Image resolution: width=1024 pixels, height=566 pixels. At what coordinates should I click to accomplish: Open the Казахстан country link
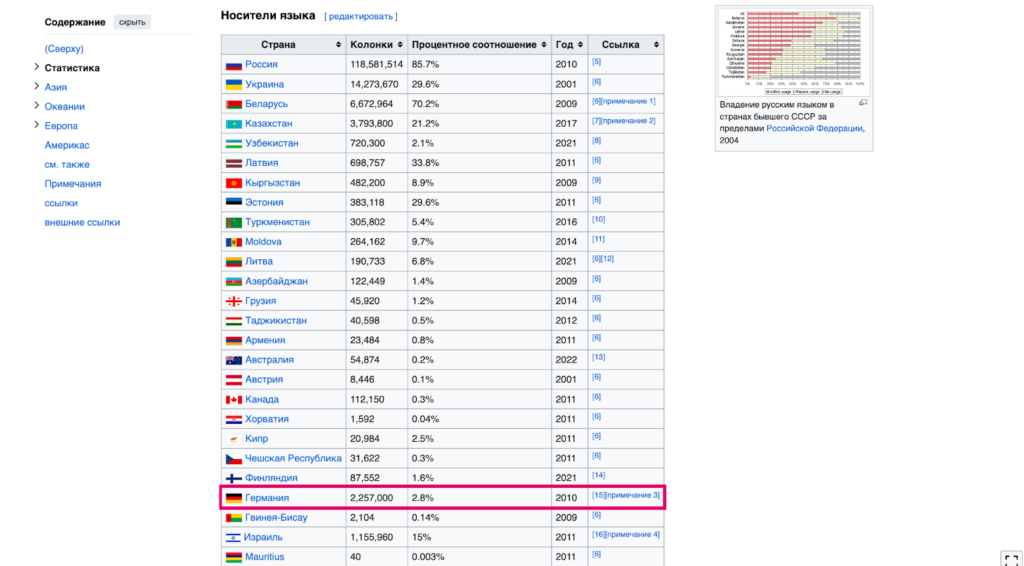(268, 123)
